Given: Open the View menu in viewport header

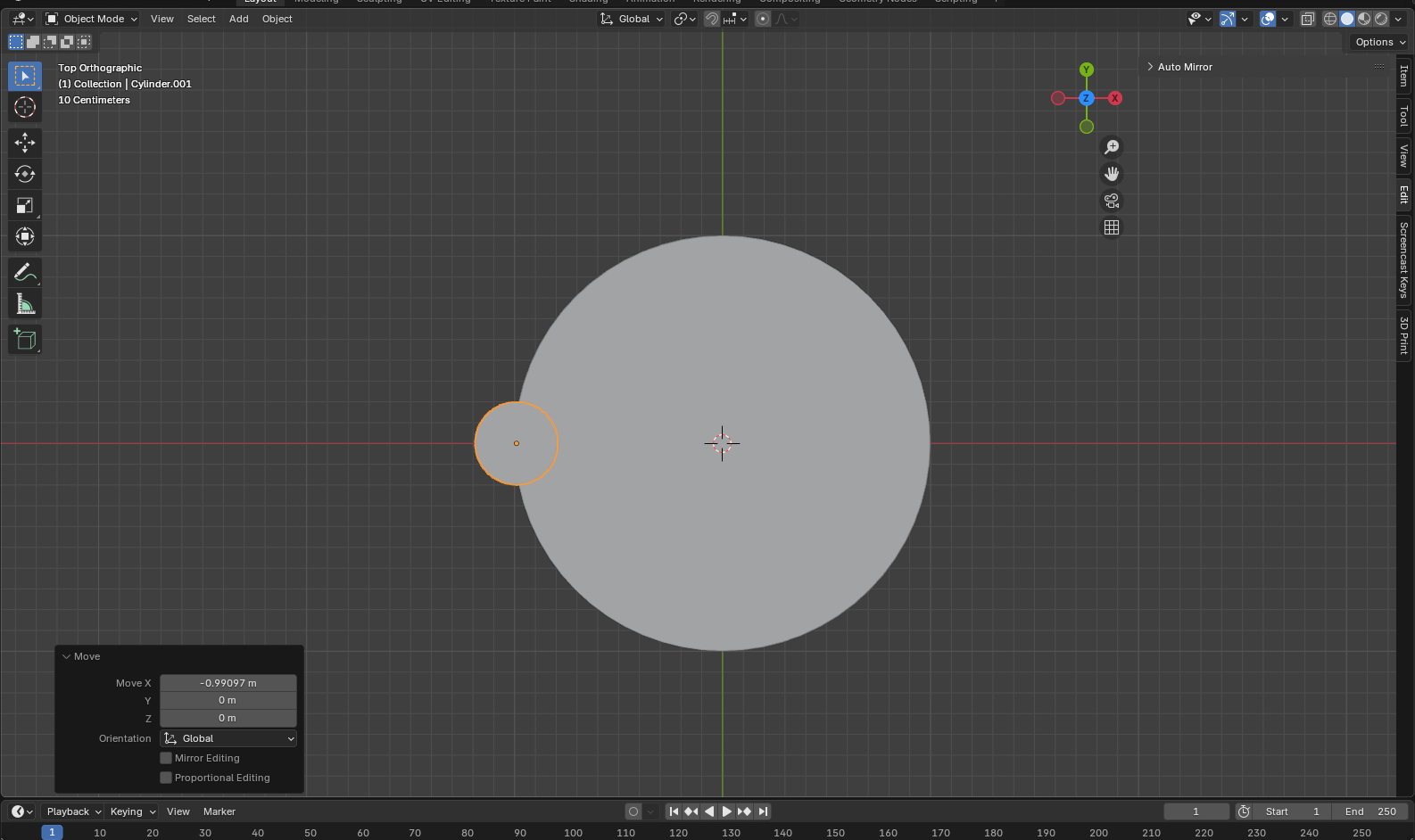Looking at the screenshot, I should (162, 19).
